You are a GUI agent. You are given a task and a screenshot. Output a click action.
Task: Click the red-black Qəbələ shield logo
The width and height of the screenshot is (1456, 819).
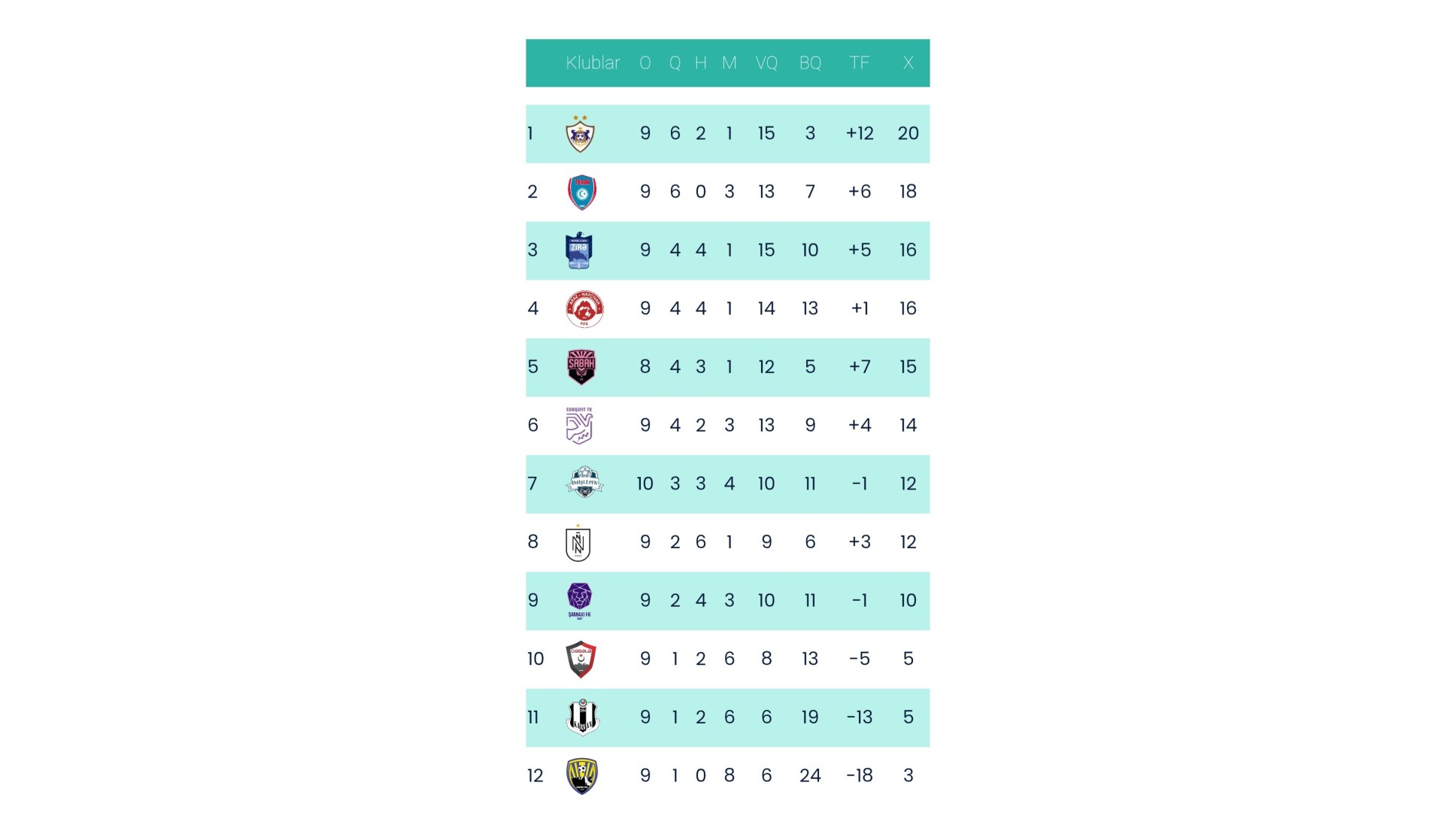(x=581, y=660)
